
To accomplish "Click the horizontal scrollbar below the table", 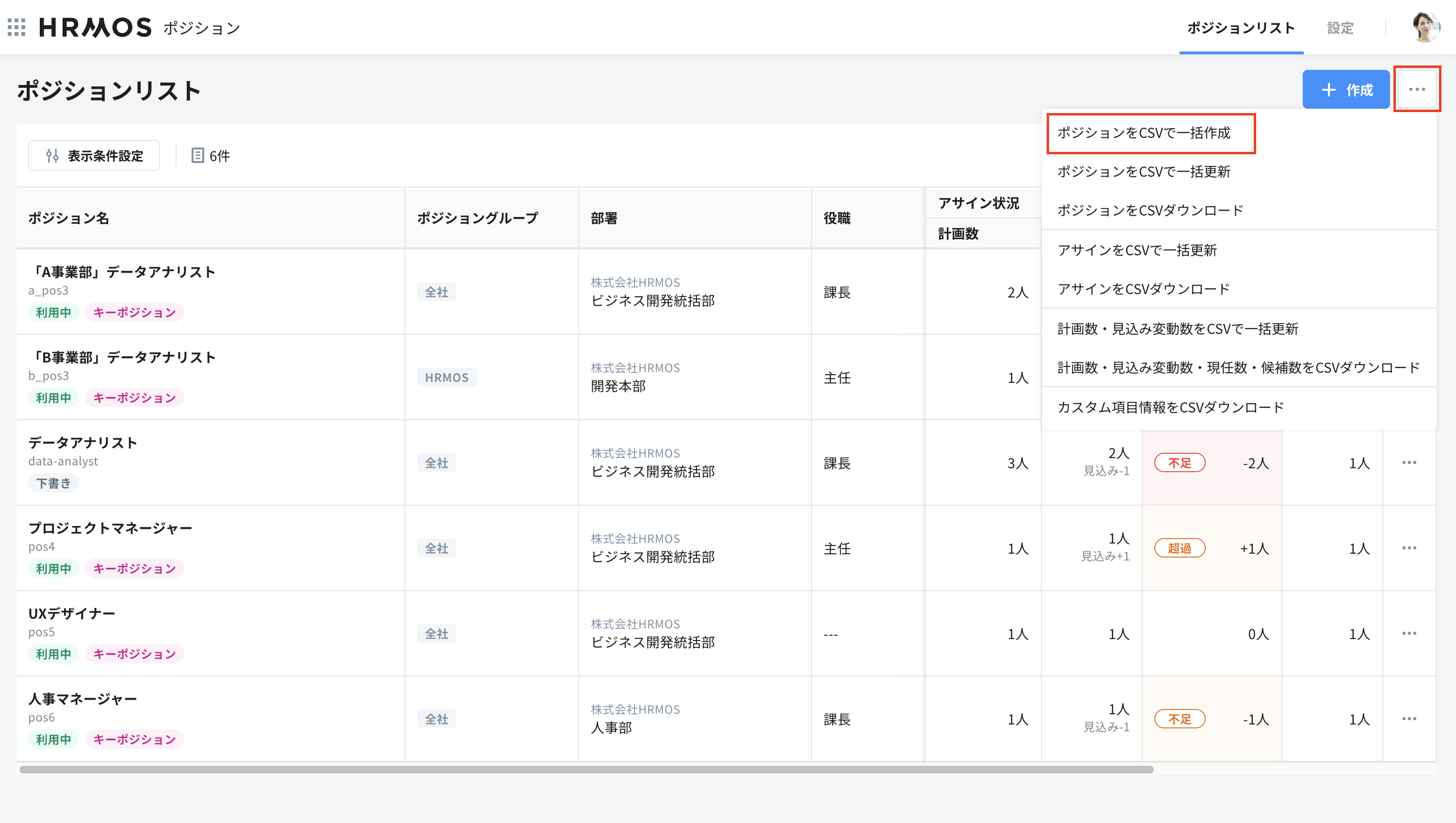I will [x=588, y=768].
